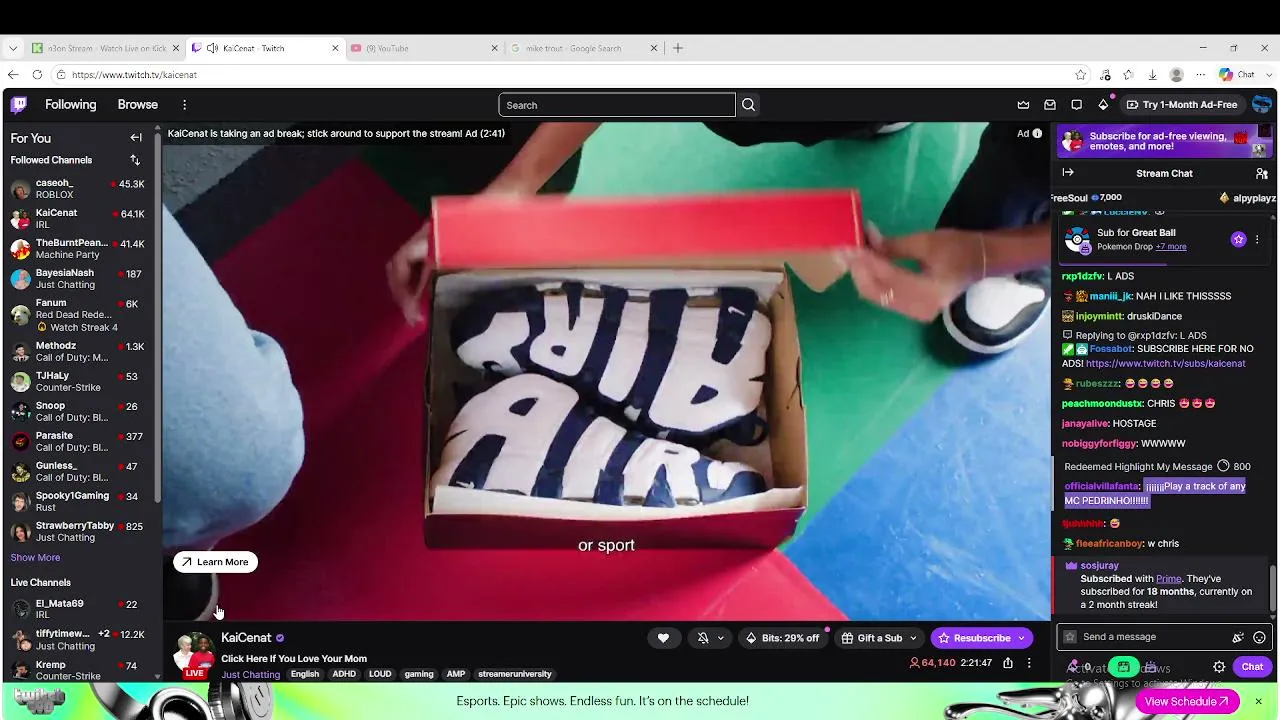Click the English stream tag

305,674
